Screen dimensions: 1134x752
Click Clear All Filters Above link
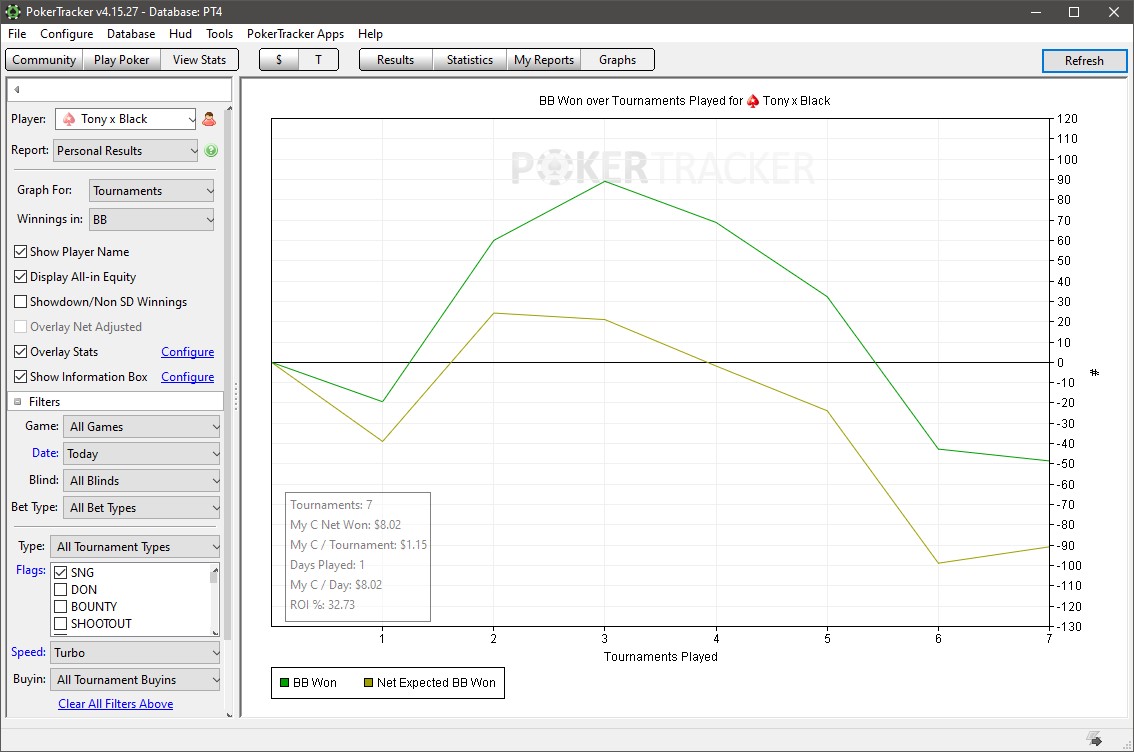click(115, 704)
